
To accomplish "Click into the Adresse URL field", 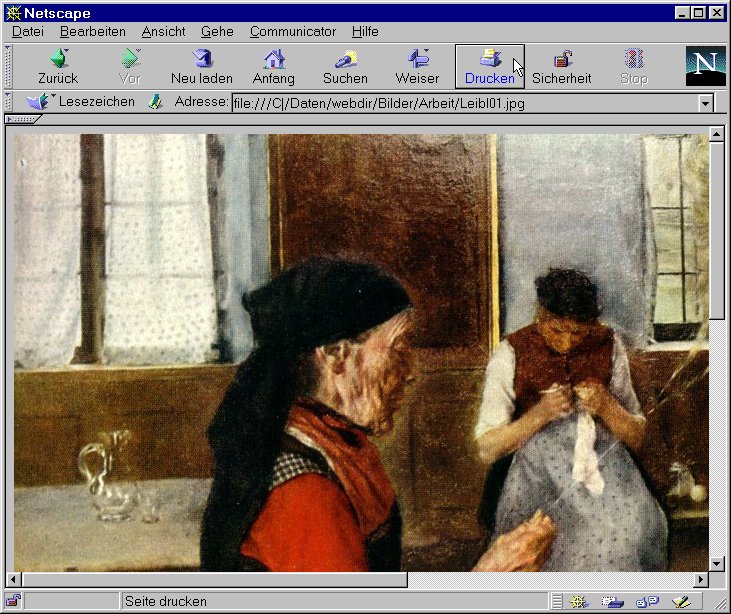I will [460, 103].
